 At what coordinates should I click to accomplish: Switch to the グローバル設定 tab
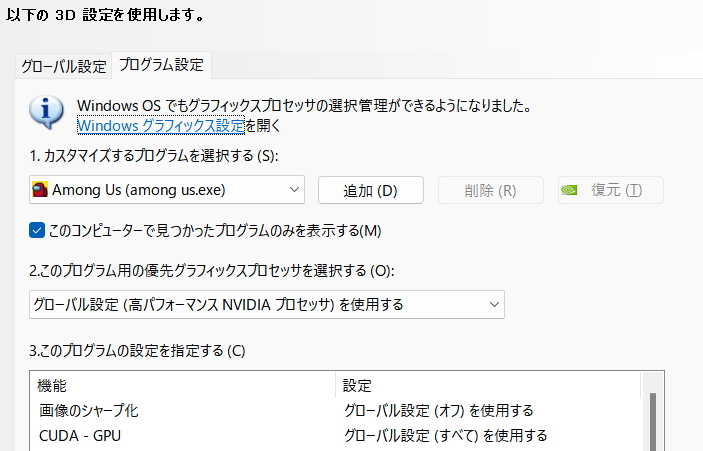coord(64,66)
